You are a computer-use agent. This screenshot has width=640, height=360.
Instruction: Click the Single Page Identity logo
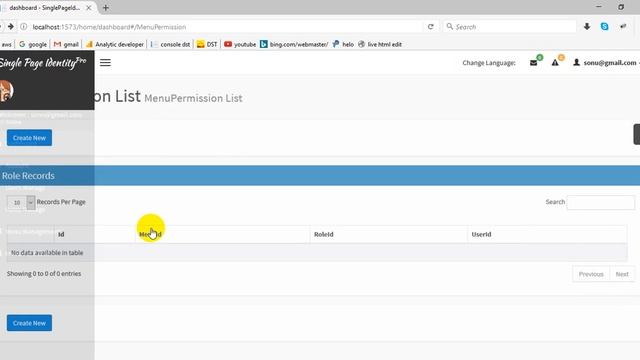[x=43, y=63]
